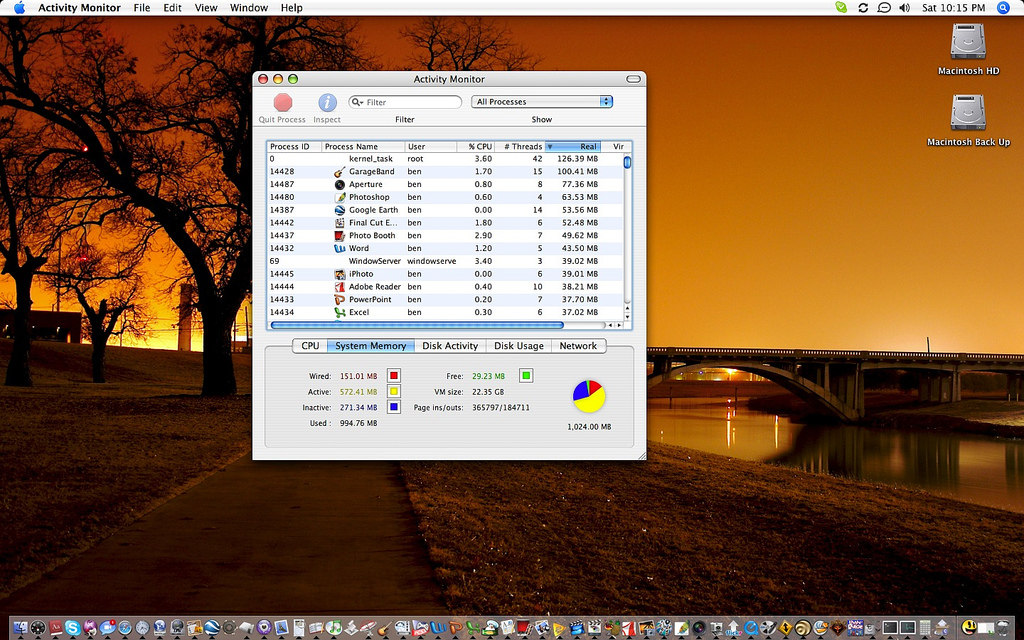The height and width of the screenshot is (640, 1024).
Task: Select the PowerPoint icon in process list
Action: pos(340,300)
